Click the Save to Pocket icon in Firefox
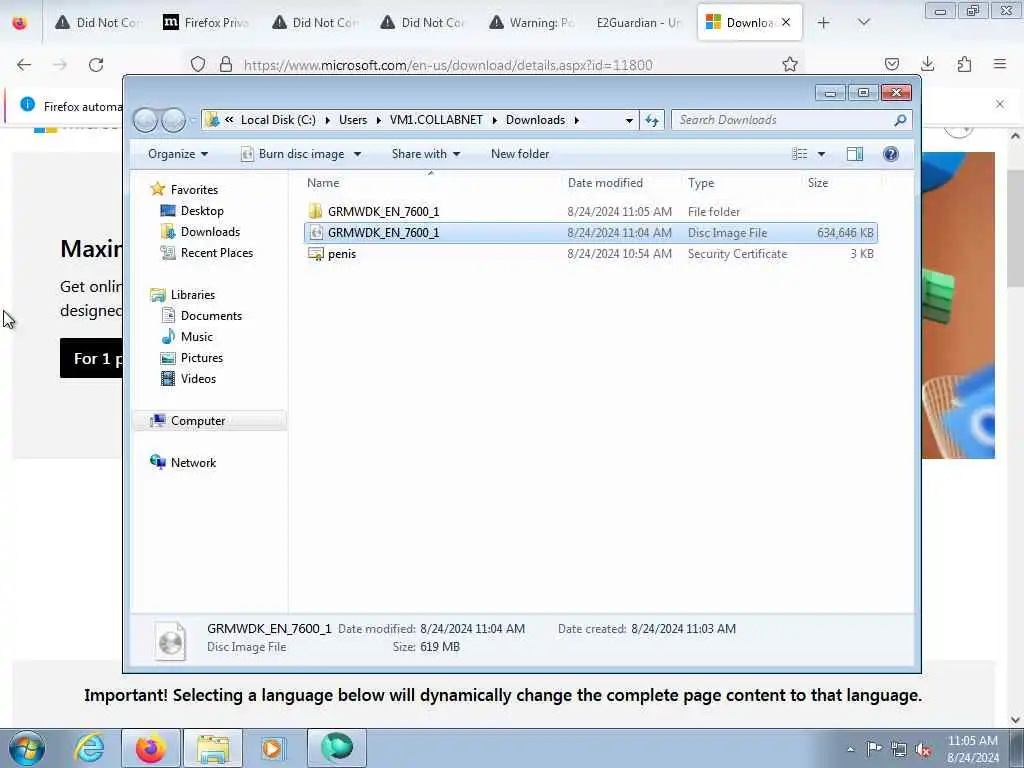The width and height of the screenshot is (1024, 768). pos(891,64)
